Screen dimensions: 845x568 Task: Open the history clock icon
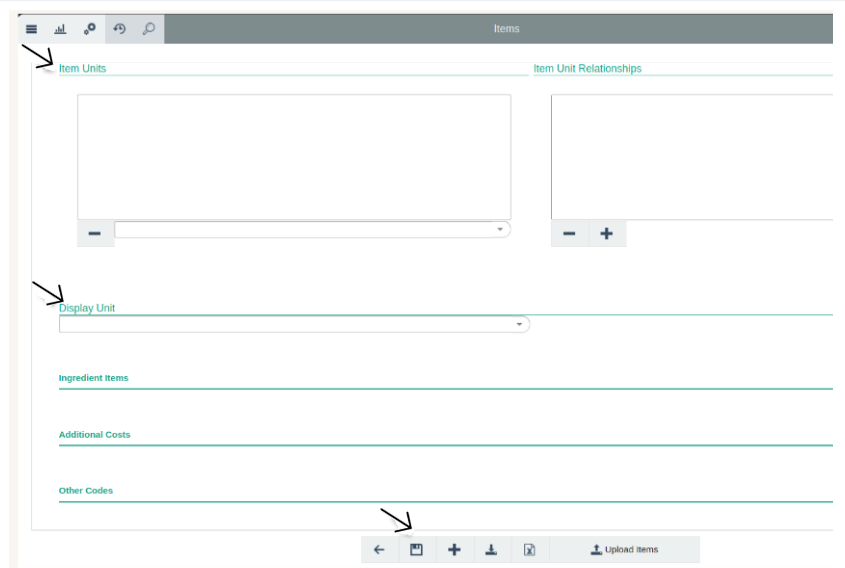[120, 29]
